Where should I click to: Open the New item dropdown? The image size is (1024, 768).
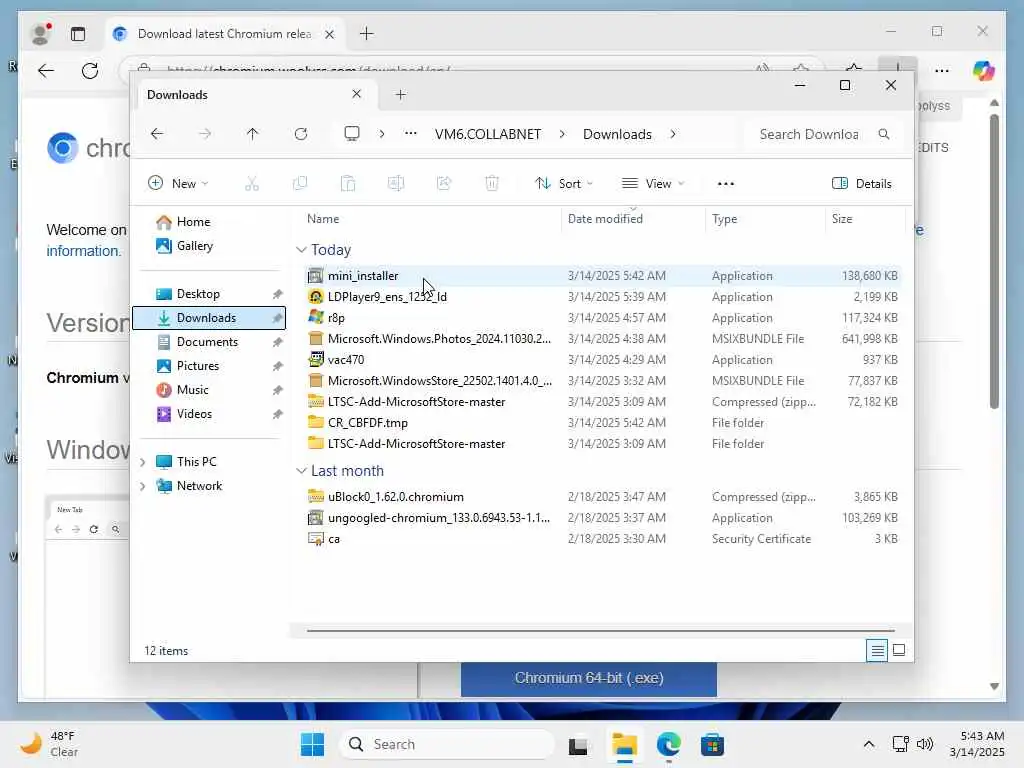(x=178, y=184)
